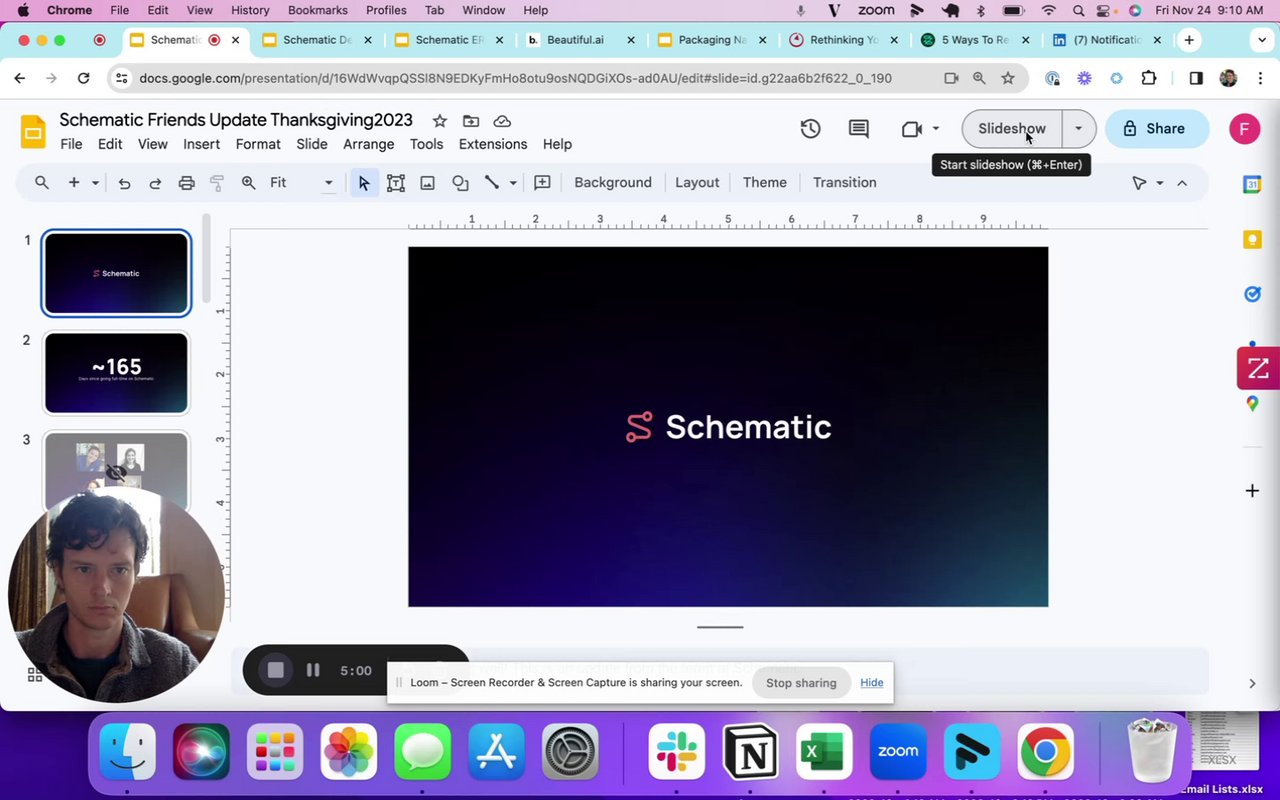Click the Google Slides home logo
Screen dimensions: 1280x800
(x=33, y=131)
